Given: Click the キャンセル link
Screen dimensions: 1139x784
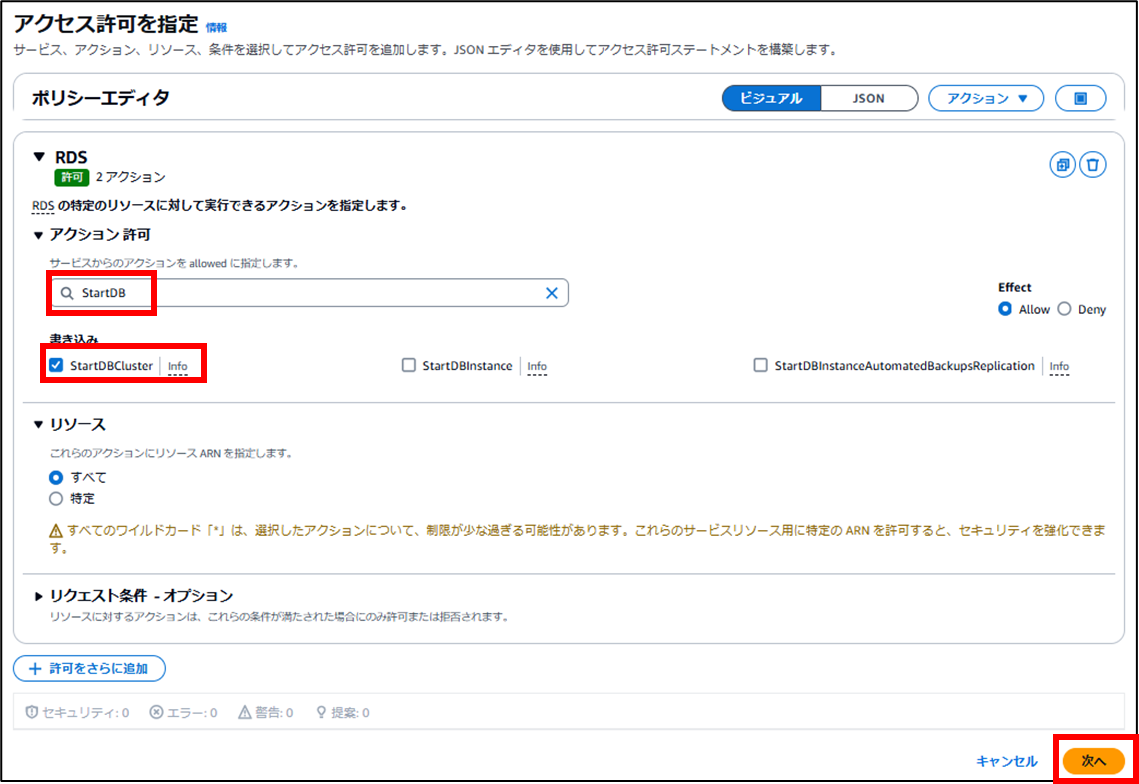Looking at the screenshot, I should click(1007, 761).
